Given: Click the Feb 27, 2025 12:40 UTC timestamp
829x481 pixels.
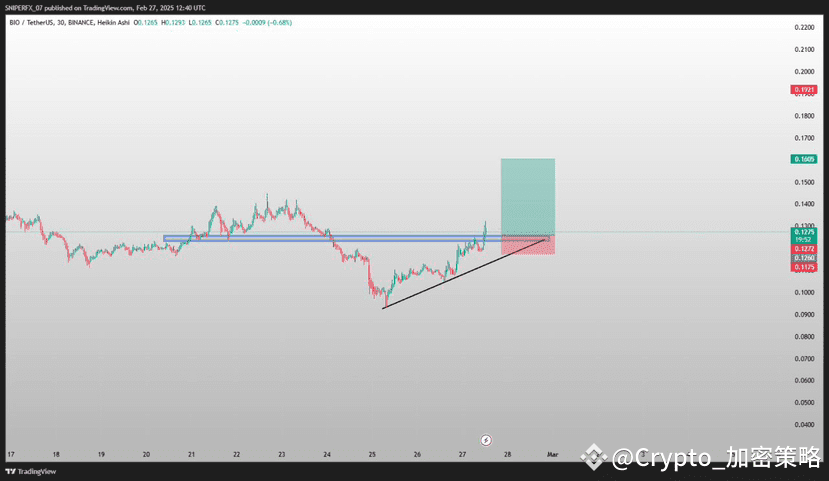Looking at the screenshot, I should 171,8.
